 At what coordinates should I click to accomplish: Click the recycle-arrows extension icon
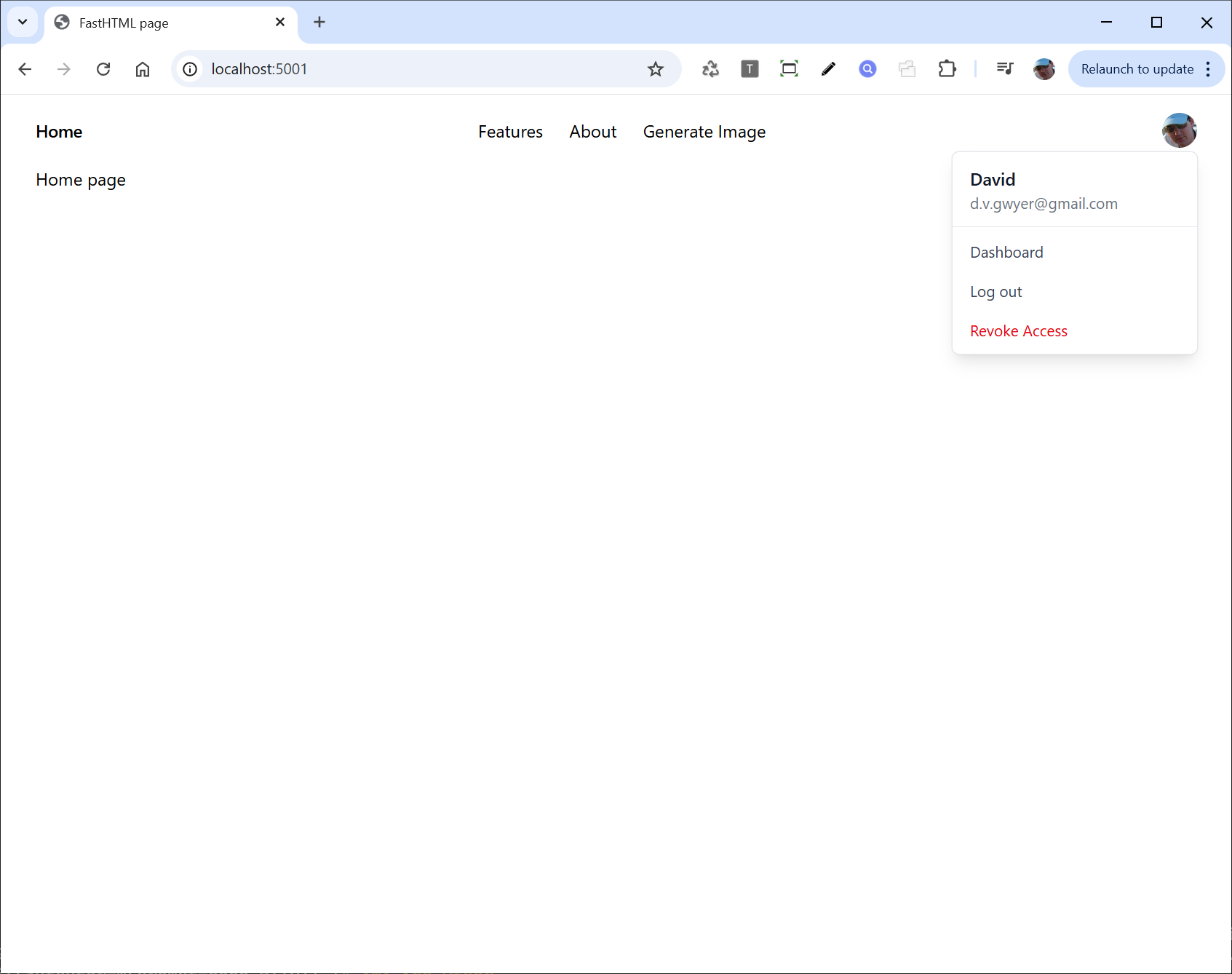coord(710,69)
